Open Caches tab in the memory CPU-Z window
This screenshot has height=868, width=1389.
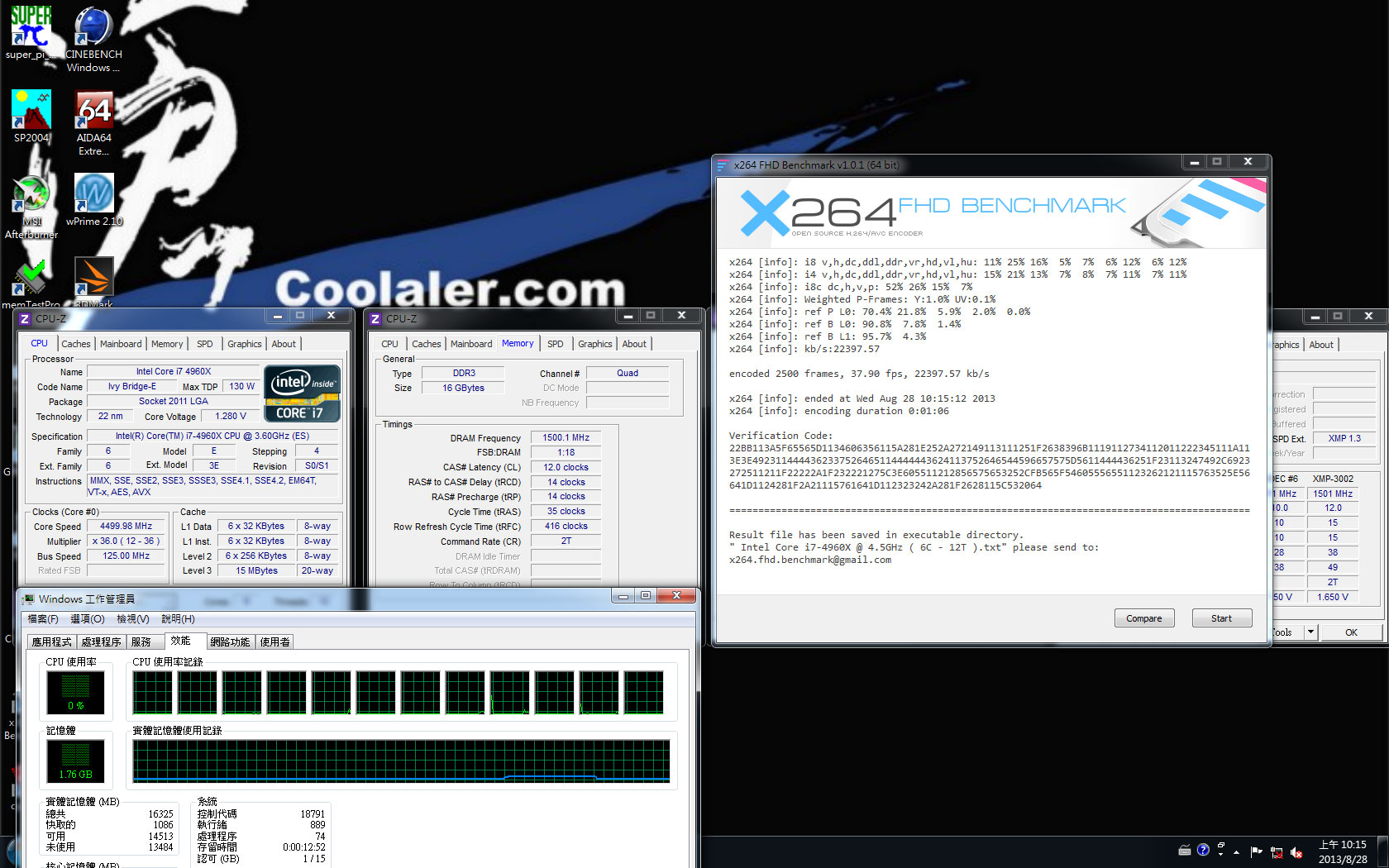[427, 344]
